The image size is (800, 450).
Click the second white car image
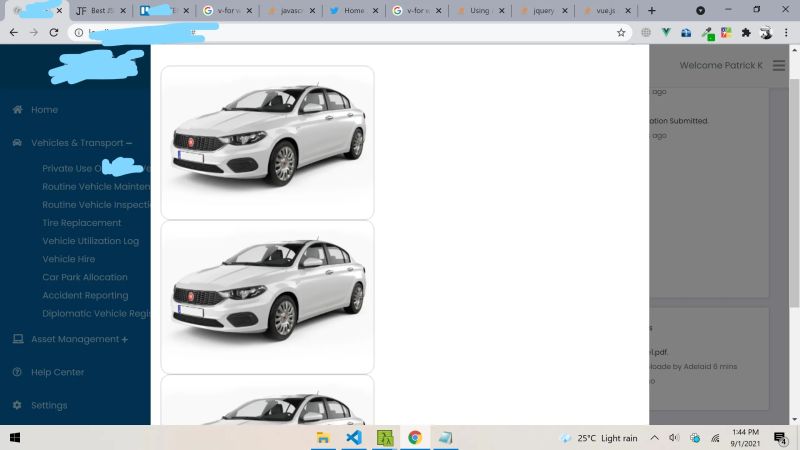coord(267,297)
